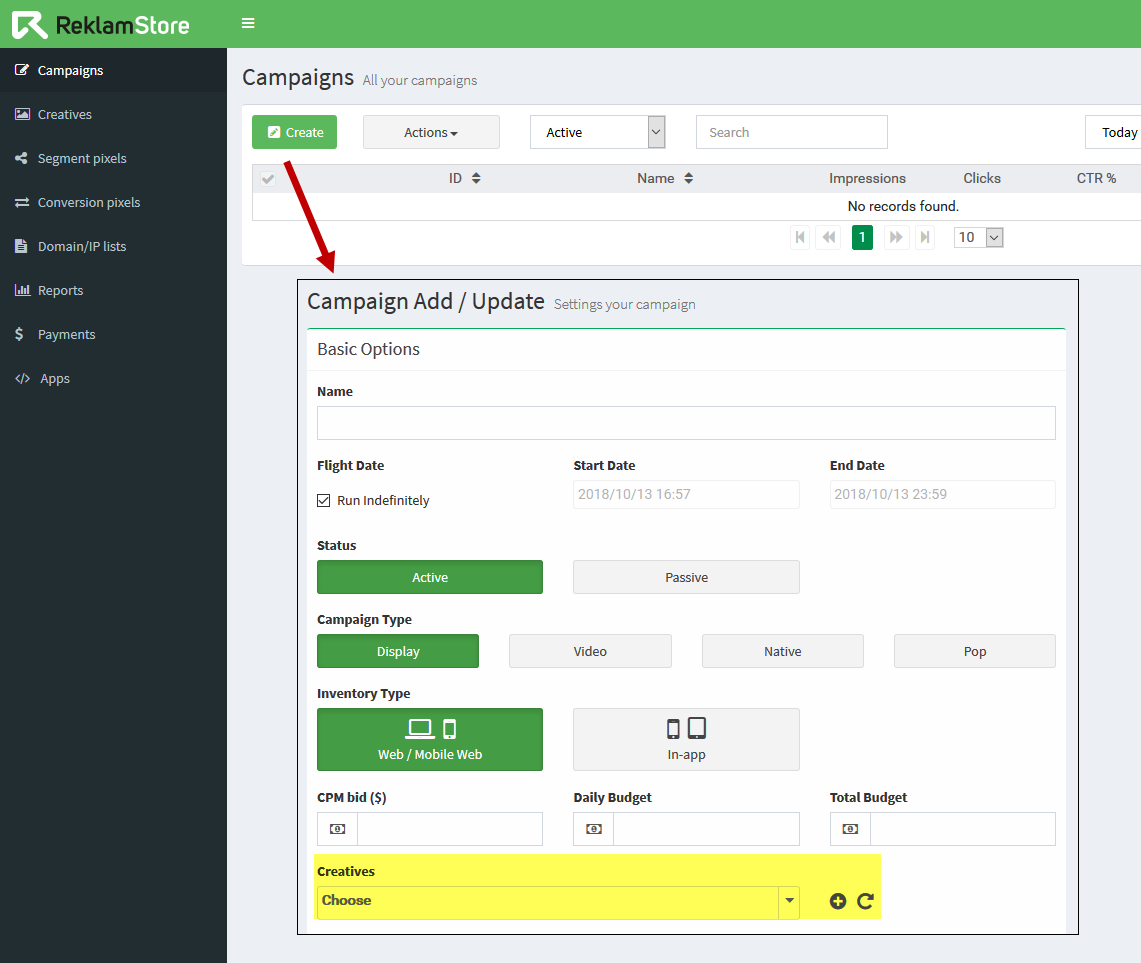Open the Creatives Choose dropdown
This screenshot has width=1141, height=963.
click(558, 901)
